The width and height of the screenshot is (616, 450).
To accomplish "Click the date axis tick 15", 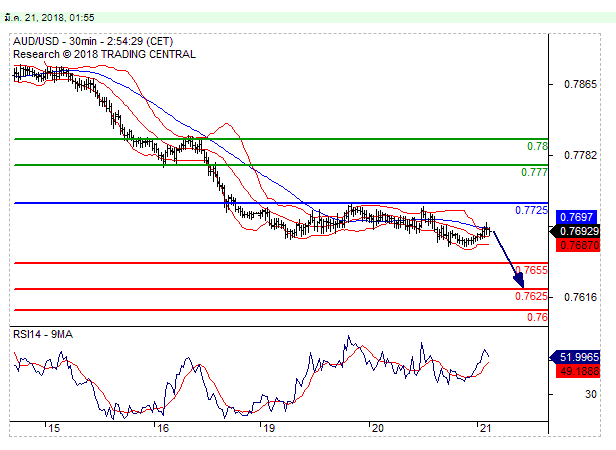I will coord(54,428).
